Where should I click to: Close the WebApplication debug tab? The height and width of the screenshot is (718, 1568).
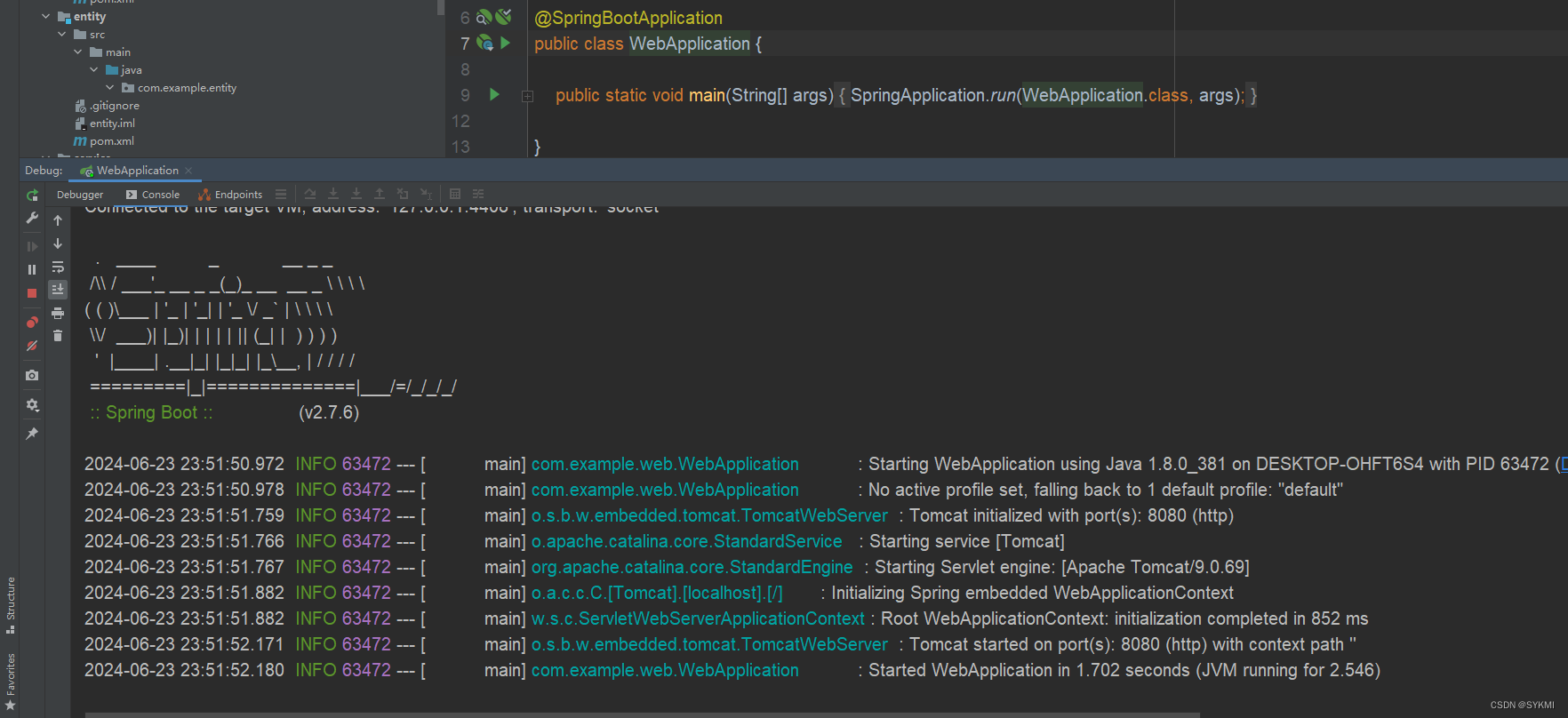pos(188,171)
